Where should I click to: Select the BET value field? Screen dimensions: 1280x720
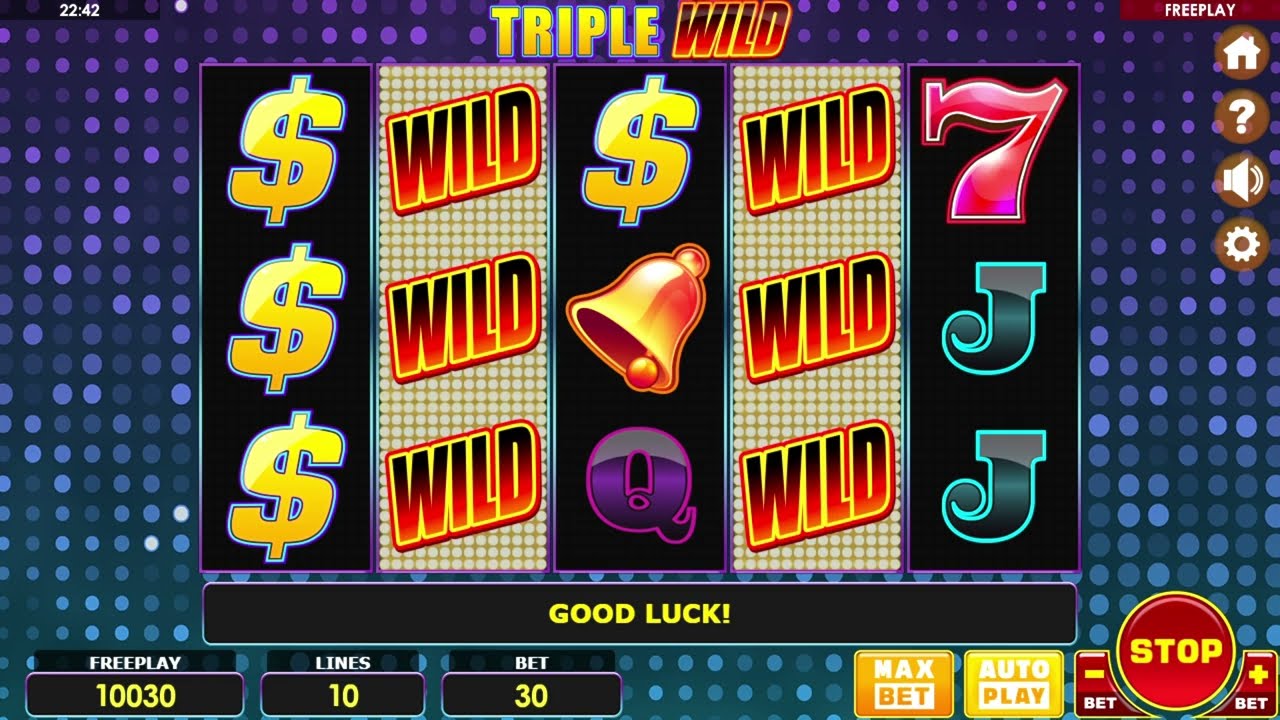pyautogui.click(x=531, y=695)
